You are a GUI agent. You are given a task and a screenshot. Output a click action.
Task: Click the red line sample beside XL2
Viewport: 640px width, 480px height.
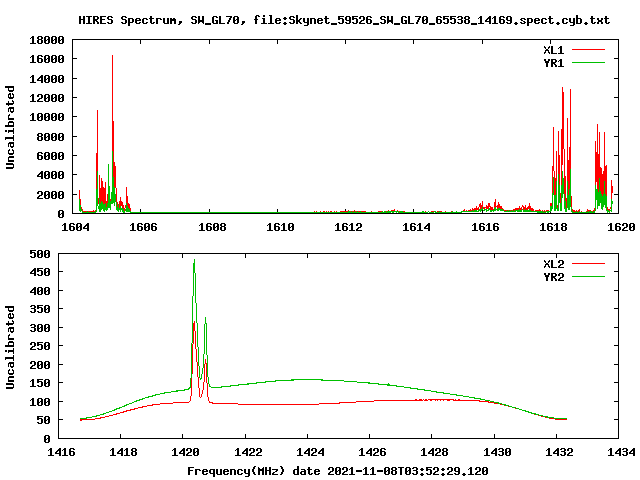(x=588, y=264)
